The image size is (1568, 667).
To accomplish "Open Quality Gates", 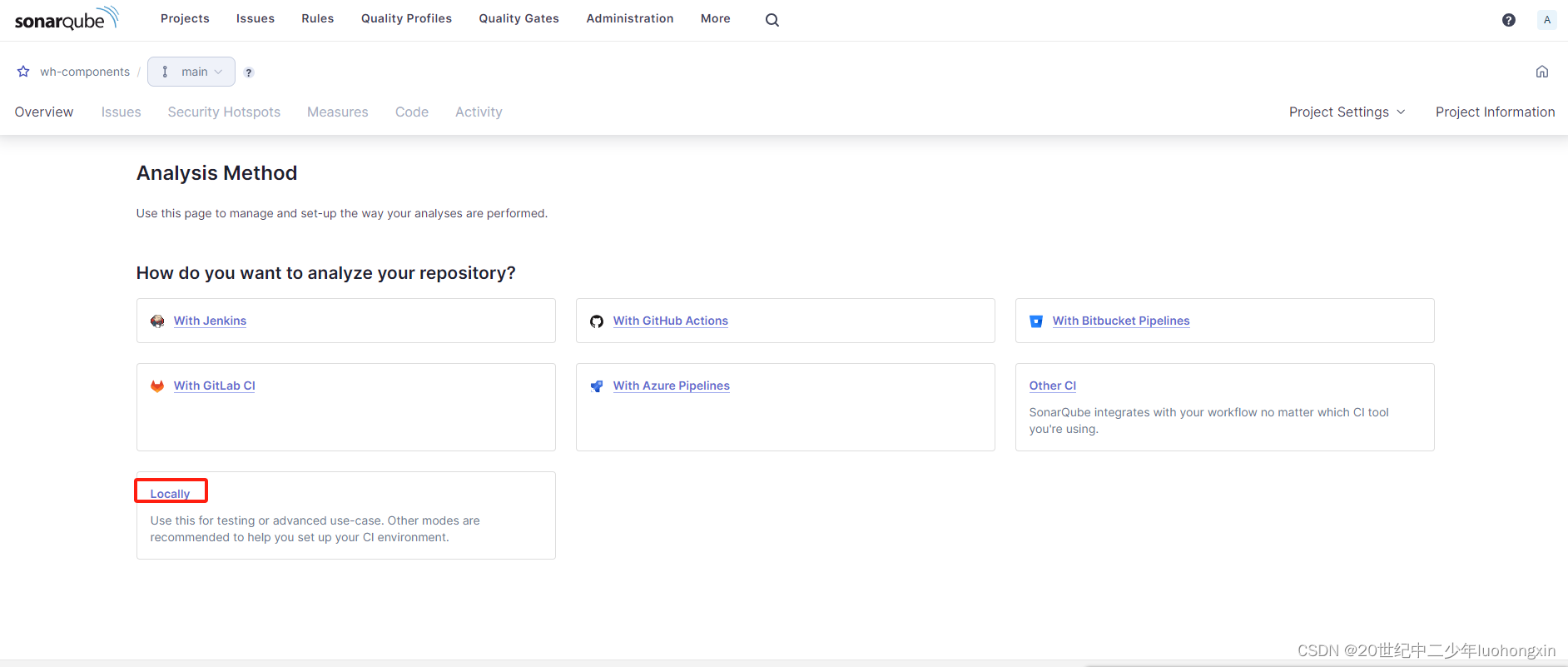I will (519, 18).
